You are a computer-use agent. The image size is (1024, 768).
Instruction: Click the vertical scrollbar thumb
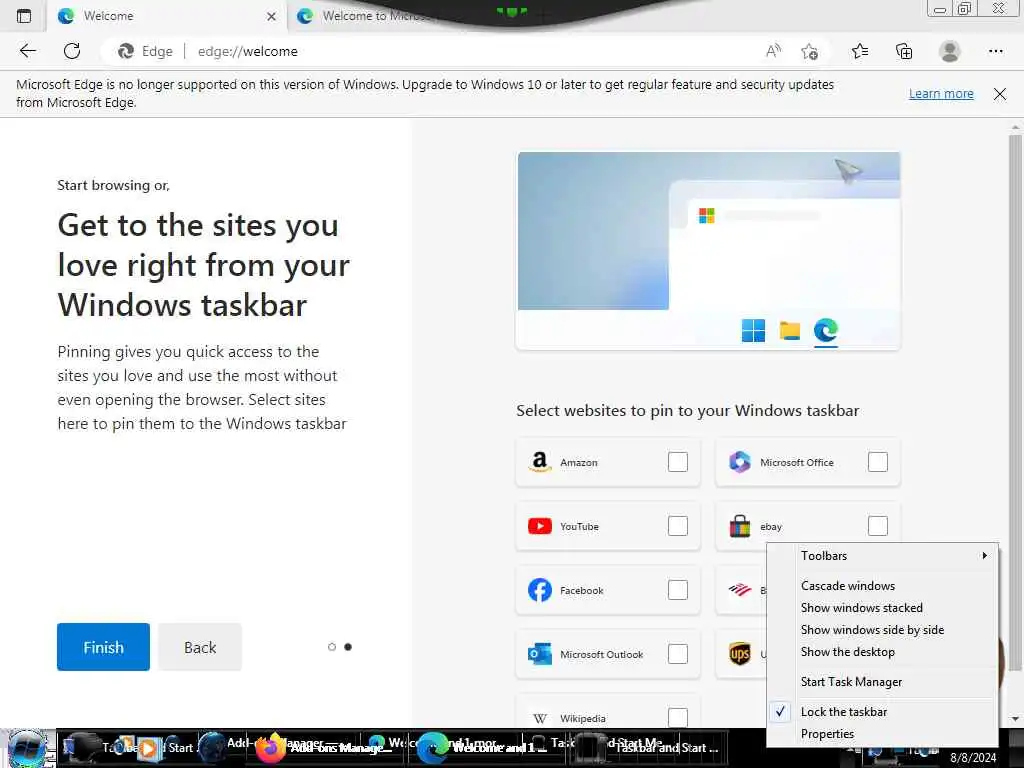click(1015, 402)
